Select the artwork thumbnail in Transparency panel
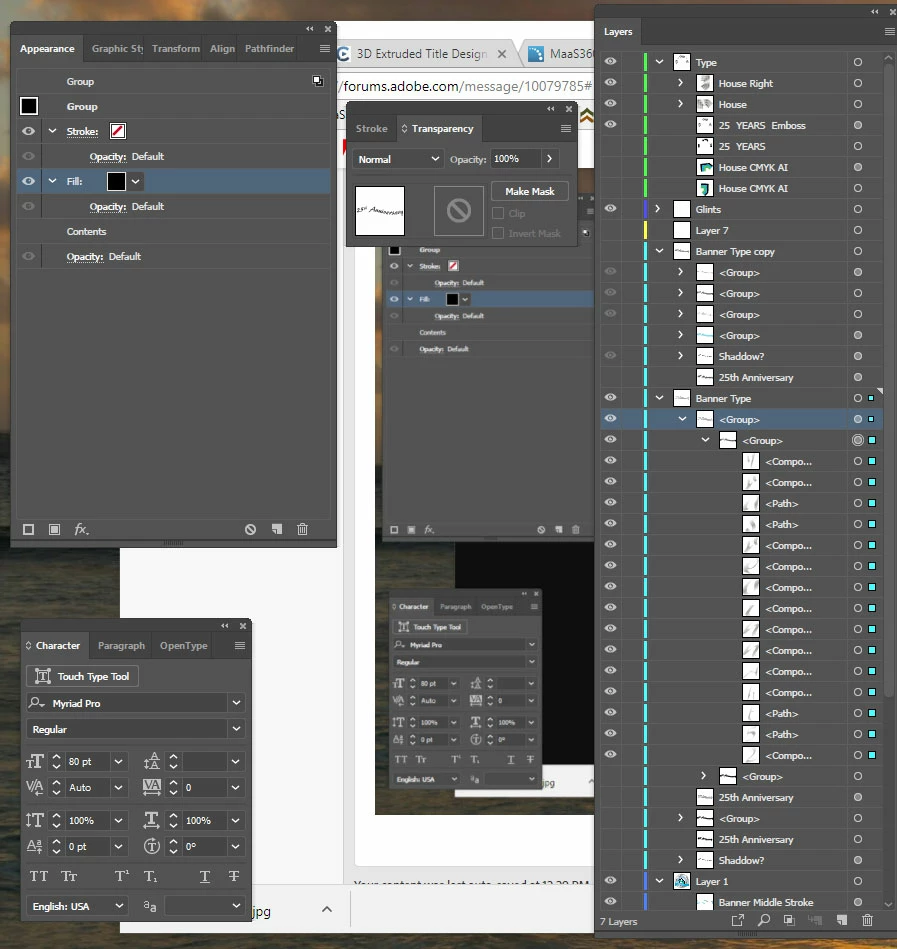This screenshot has width=897, height=949. tap(380, 211)
